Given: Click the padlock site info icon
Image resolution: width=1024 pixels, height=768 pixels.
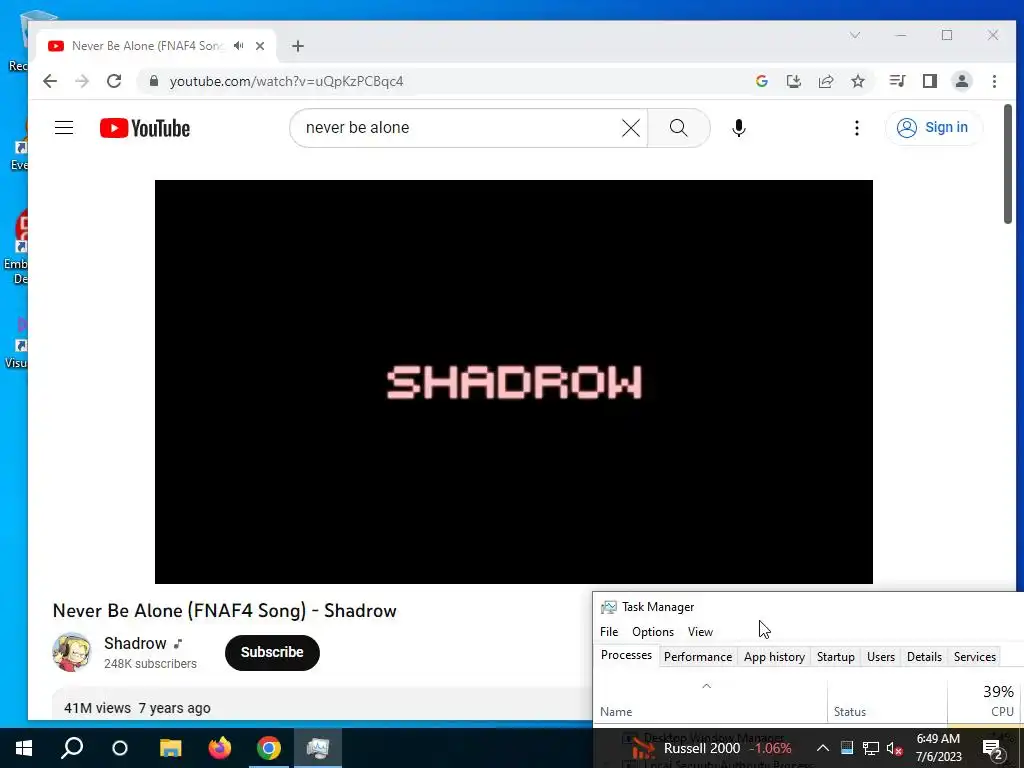Looking at the screenshot, I should (x=153, y=81).
